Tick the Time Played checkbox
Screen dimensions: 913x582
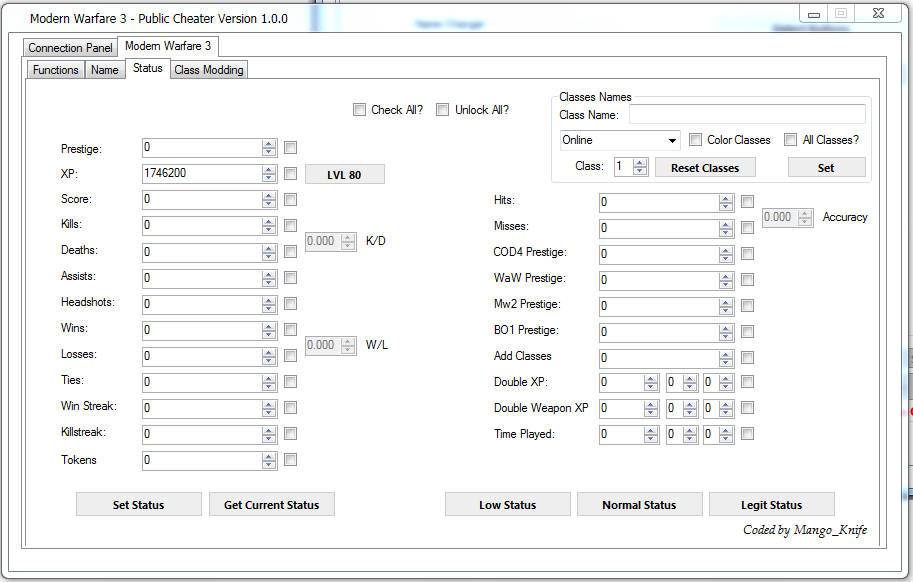(x=748, y=434)
